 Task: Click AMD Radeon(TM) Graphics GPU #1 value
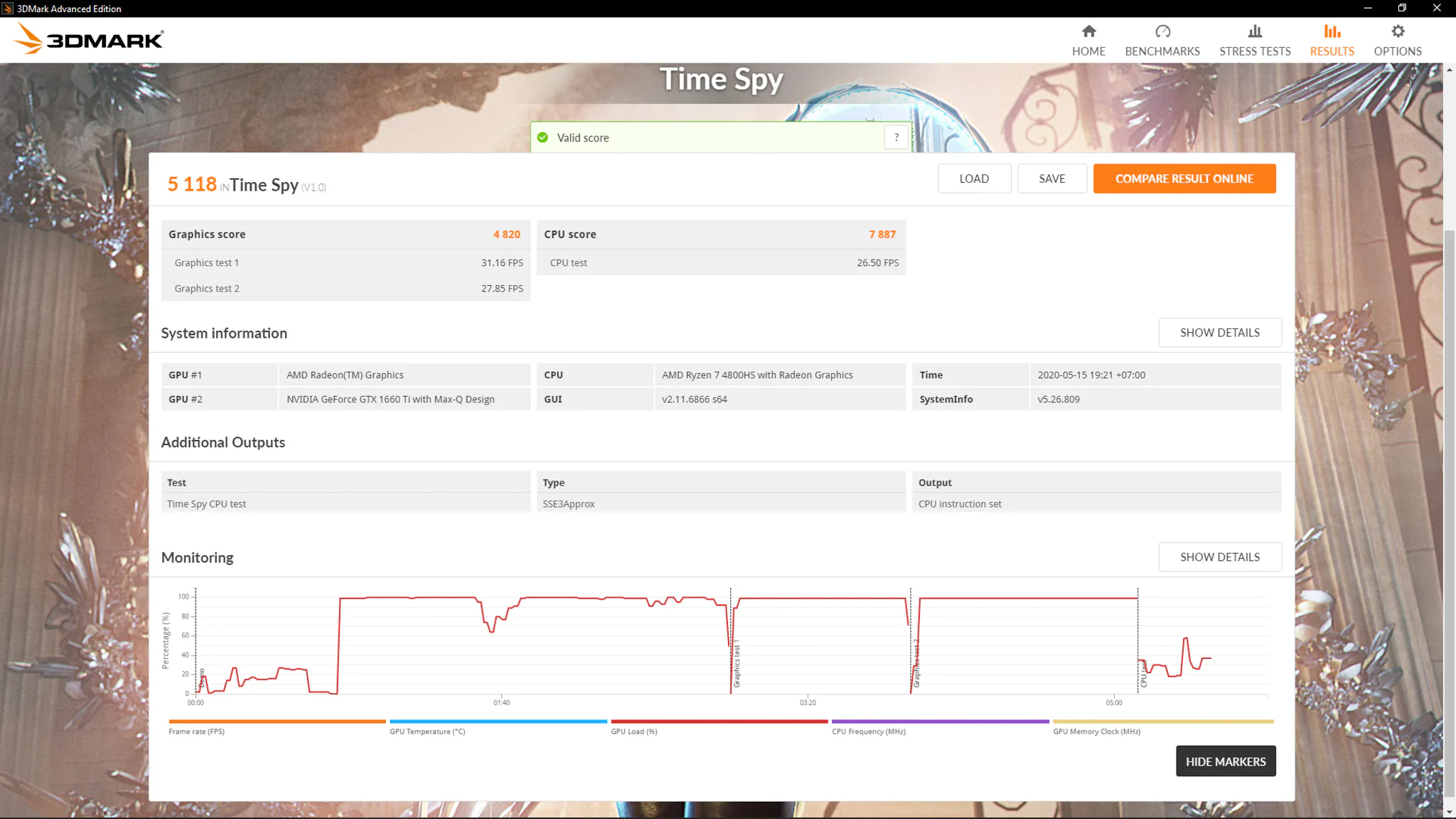[345, 375]
